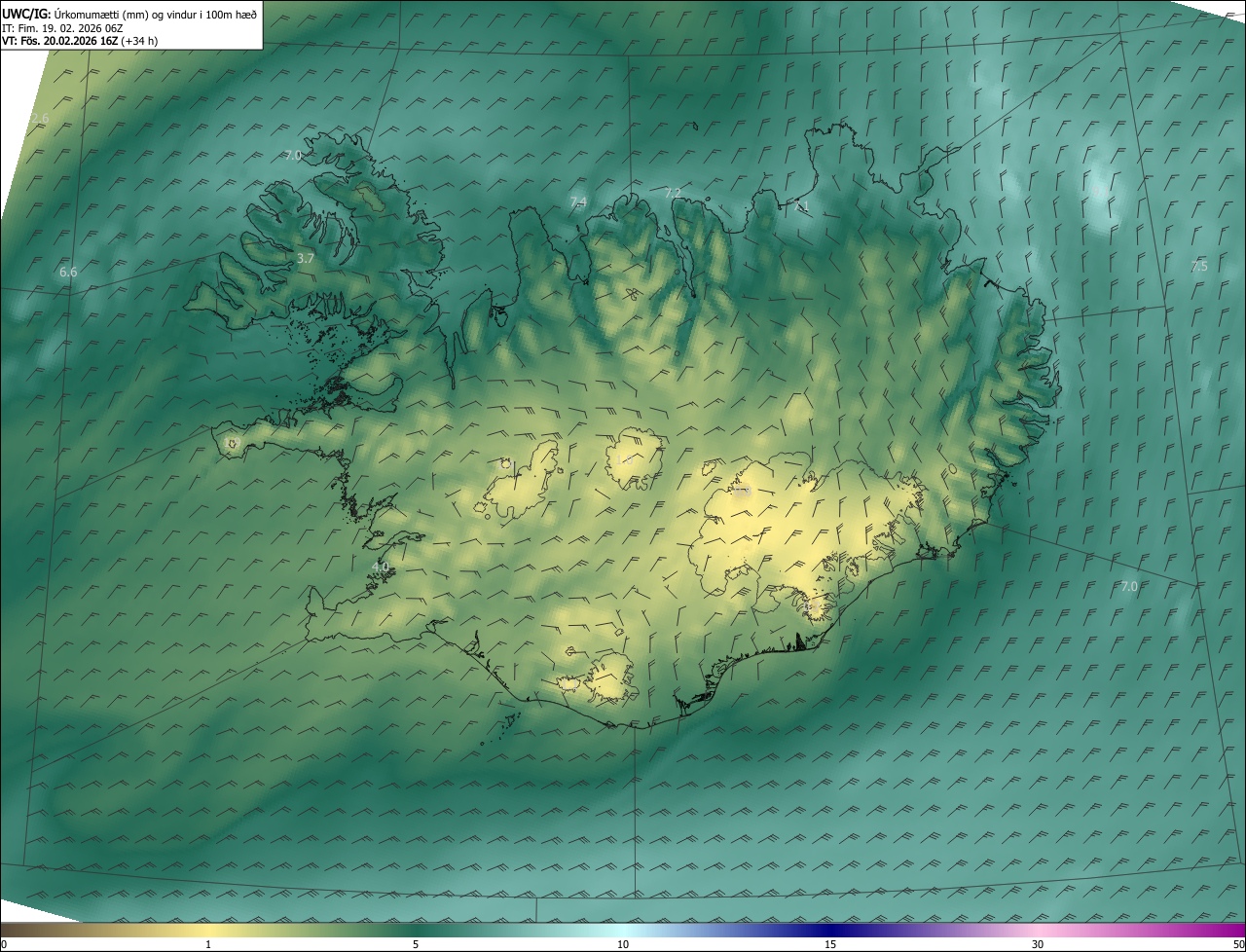
Task: Click the "7.1" value label on the map
Action: pos(801,206)
